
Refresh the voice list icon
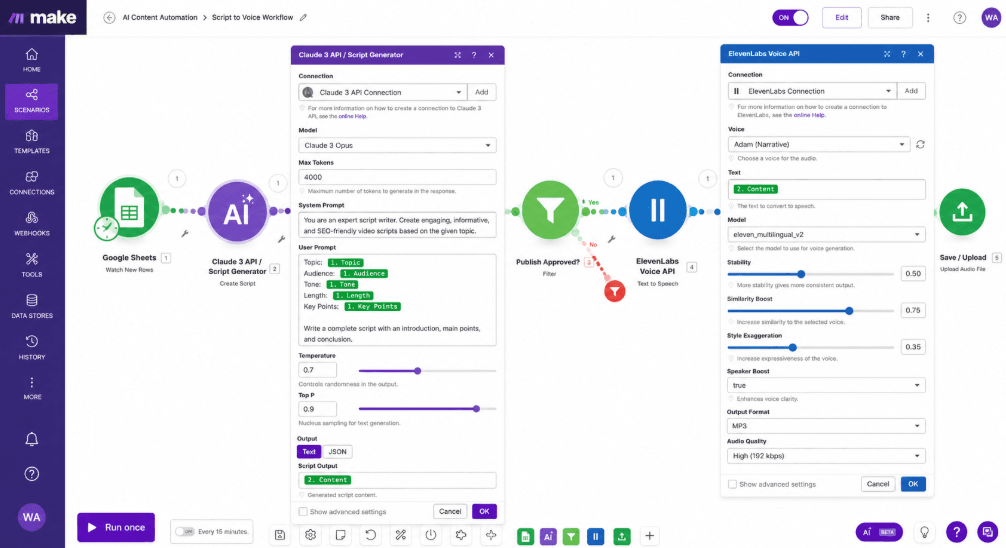[x=920, y=144]
